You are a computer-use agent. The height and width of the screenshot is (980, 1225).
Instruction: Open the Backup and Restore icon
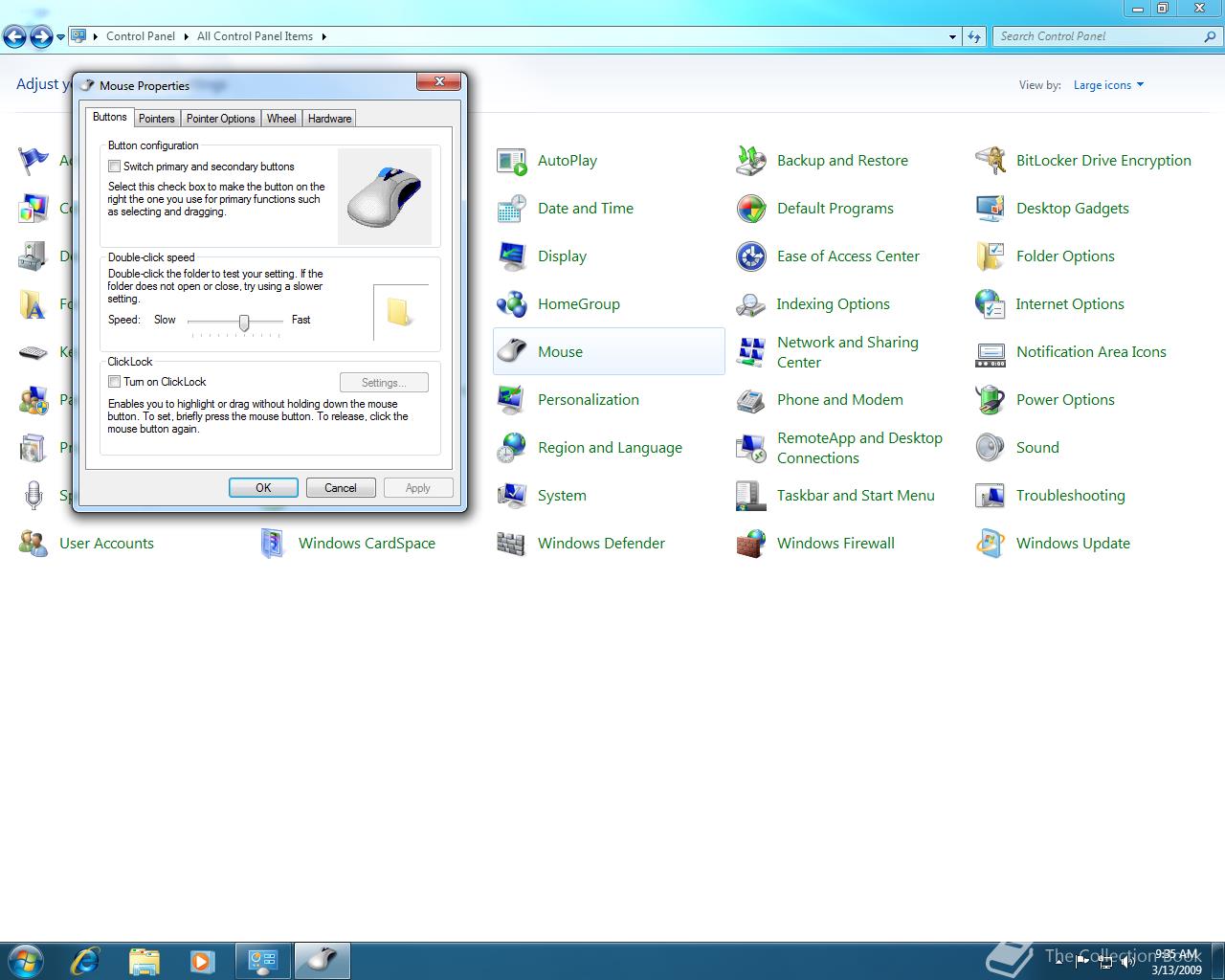(x=750, y=161)
